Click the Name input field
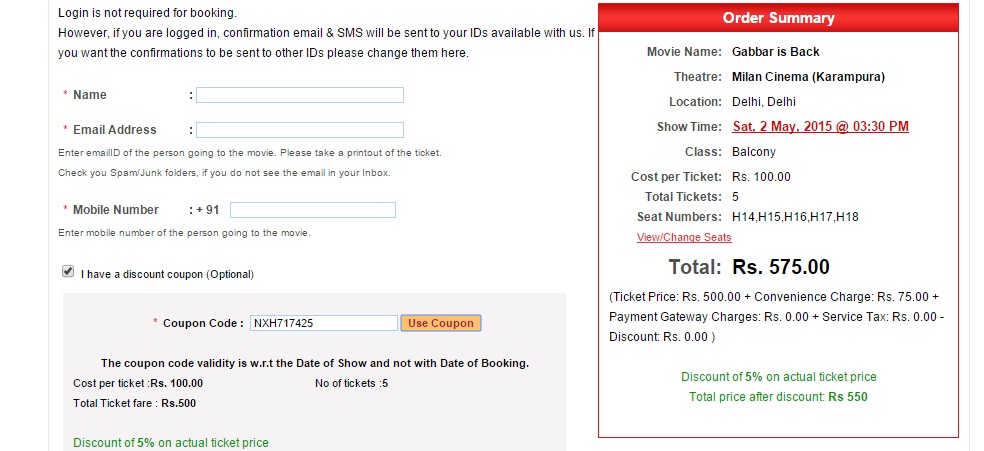 point(299,95)
